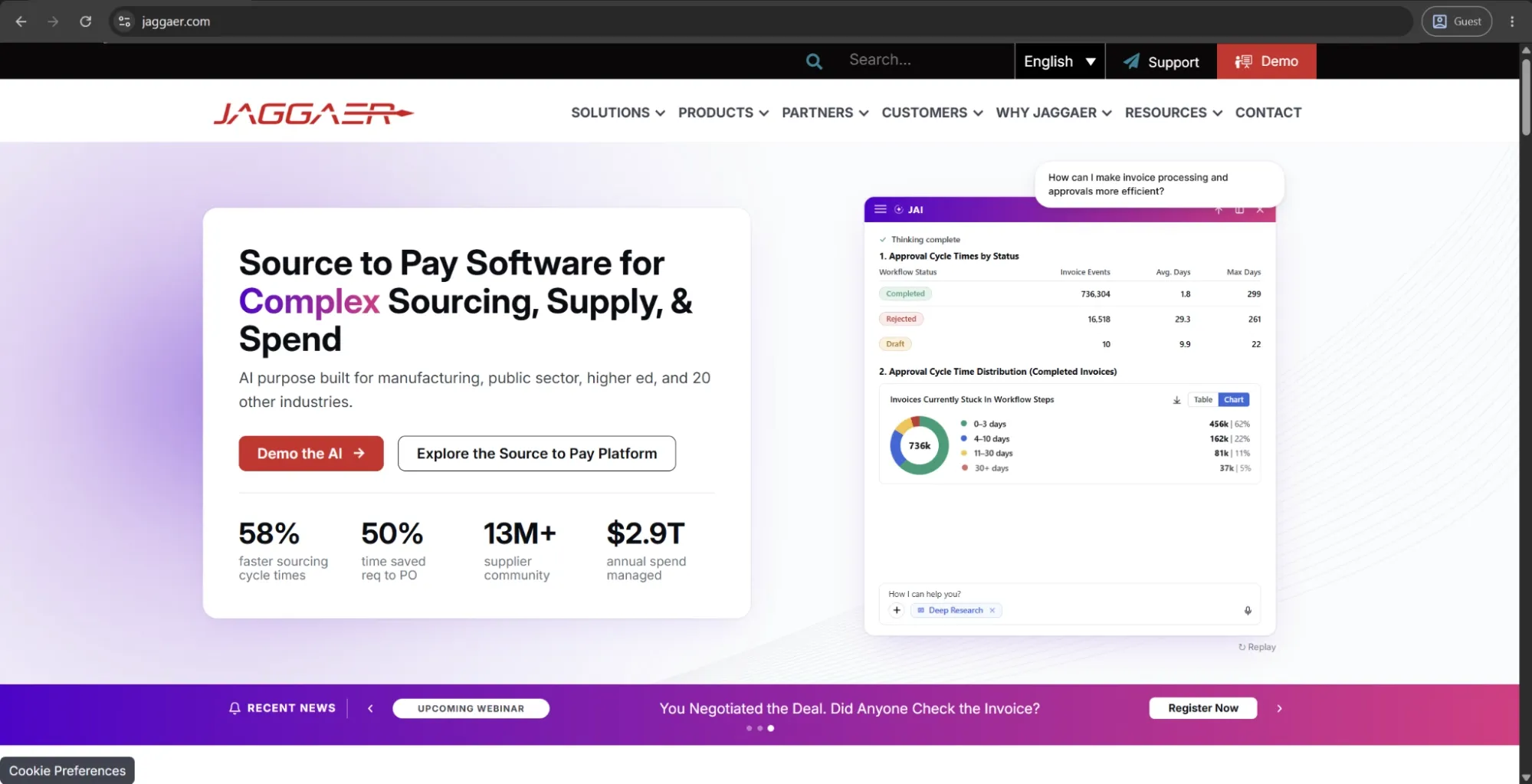Viewport: 1532px width, 784px height.
Task: Click the download icon beside Table
Action: pyautogui.click(x=1176, y=400)
